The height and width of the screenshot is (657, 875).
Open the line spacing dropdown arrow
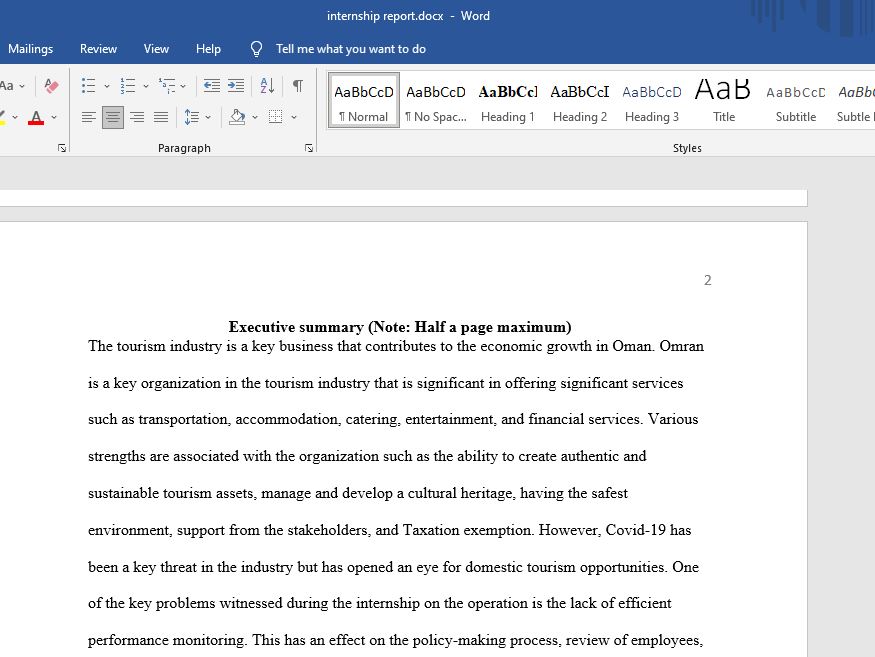208,118
